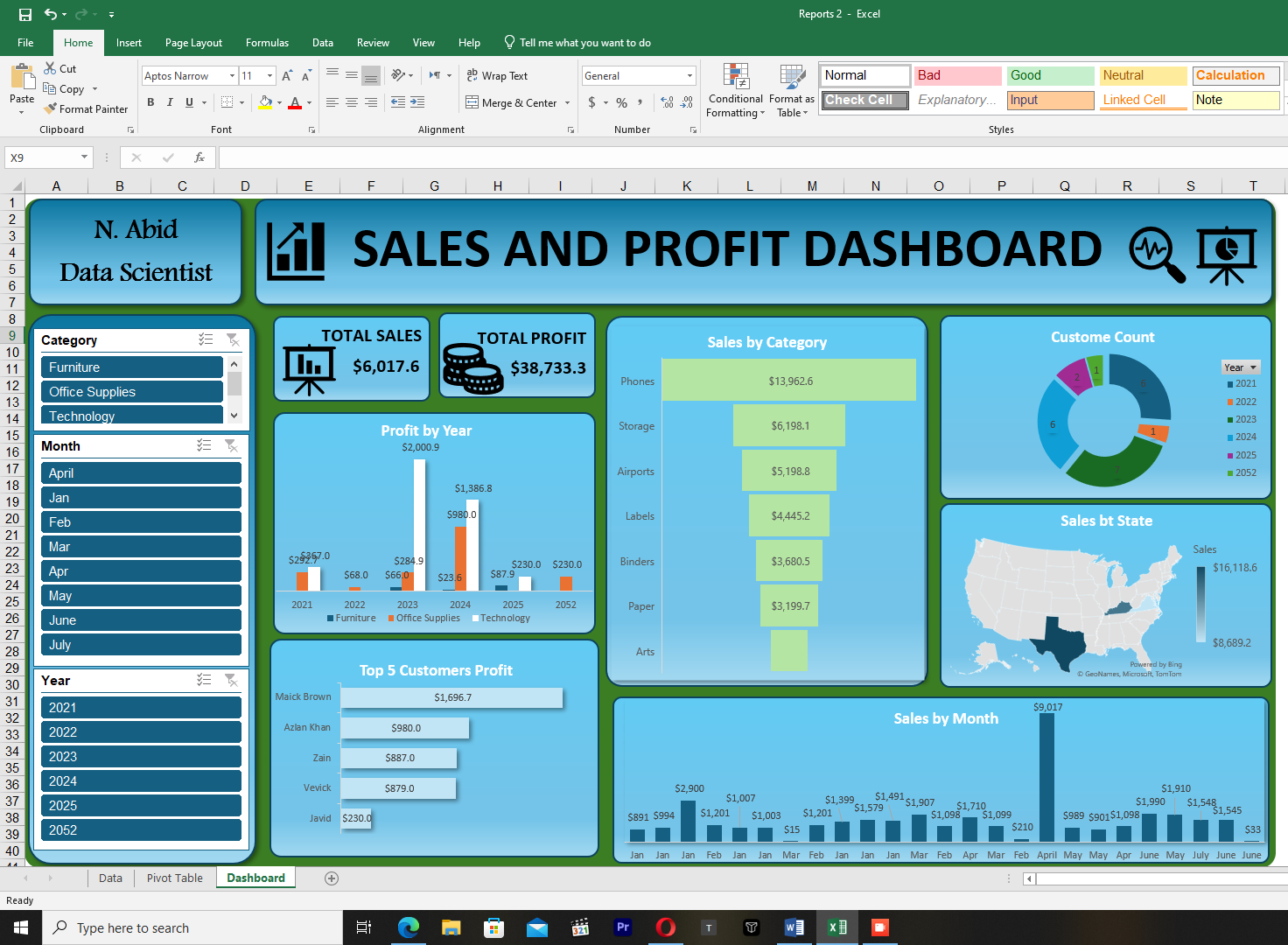Switch to the Pivot Table sheet
The height and width of the screenshot is (945, 1288).
click(x=175, y=878)
